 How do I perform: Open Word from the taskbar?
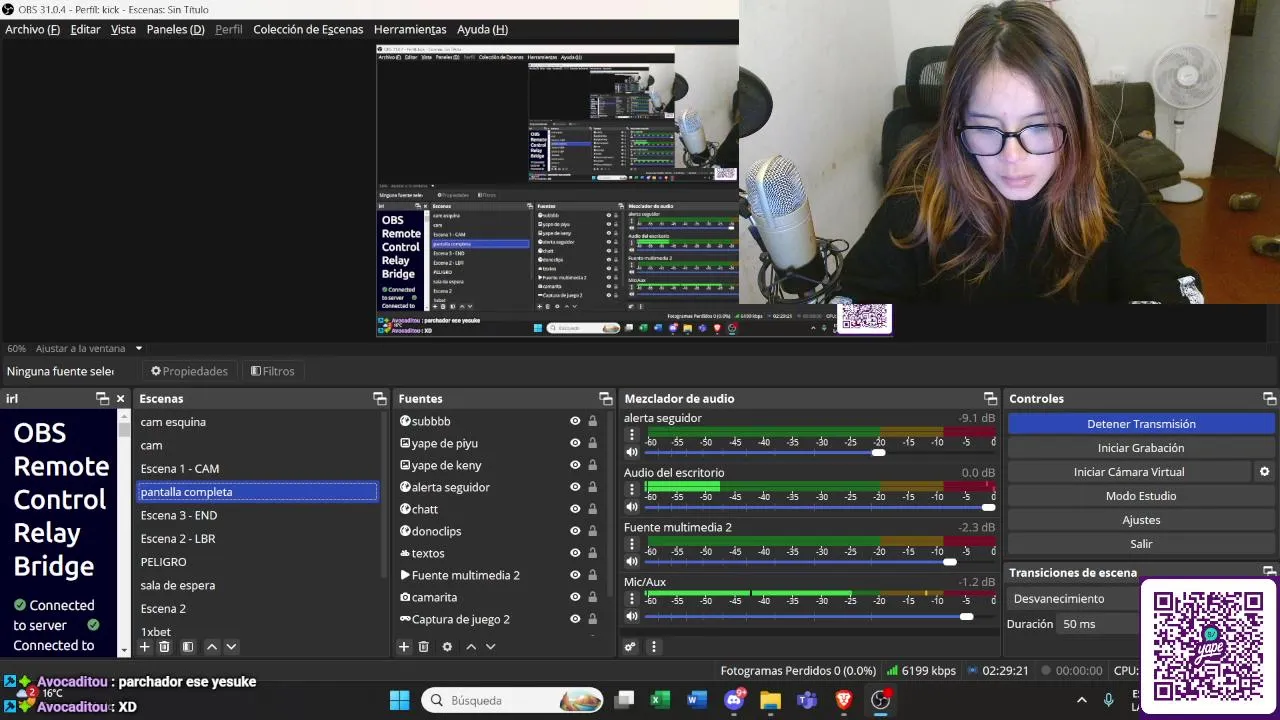point(697,700)
